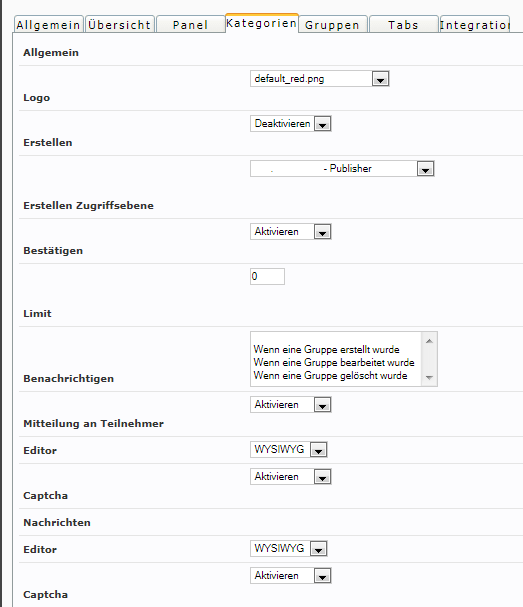The height and width of the screenshot is (607, 523).
Task: Expand the first Editor WYSIWYG dropdown
Action: tap(288, 449)
